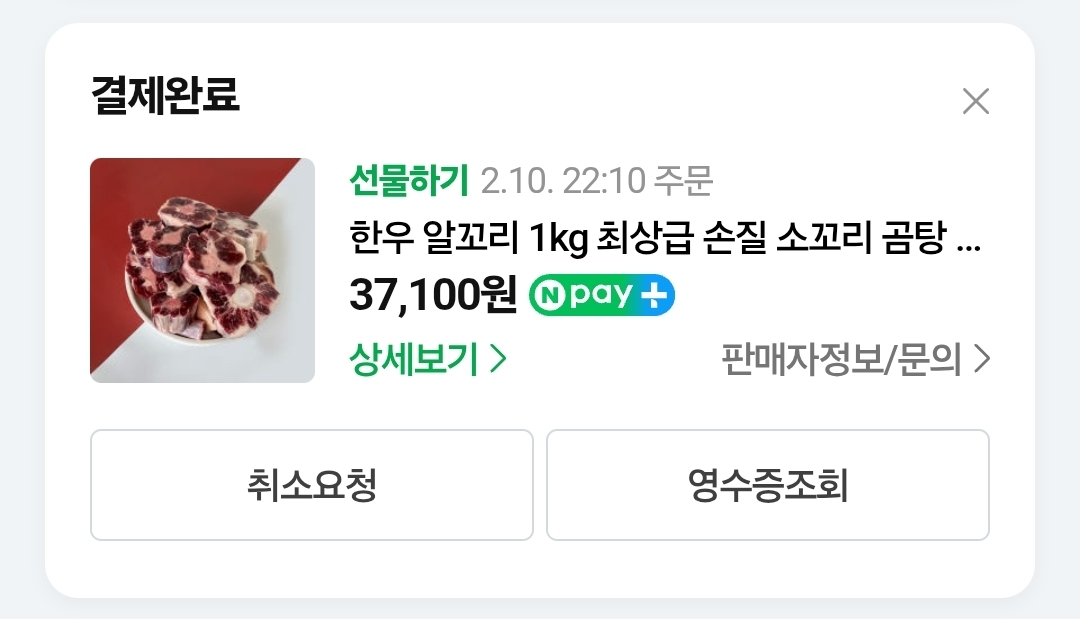The height and width of the screenshot is (619, 1080).
Task: Click the 소꼬리 곰탕 part of the title
Action: (x=861, y=238)
